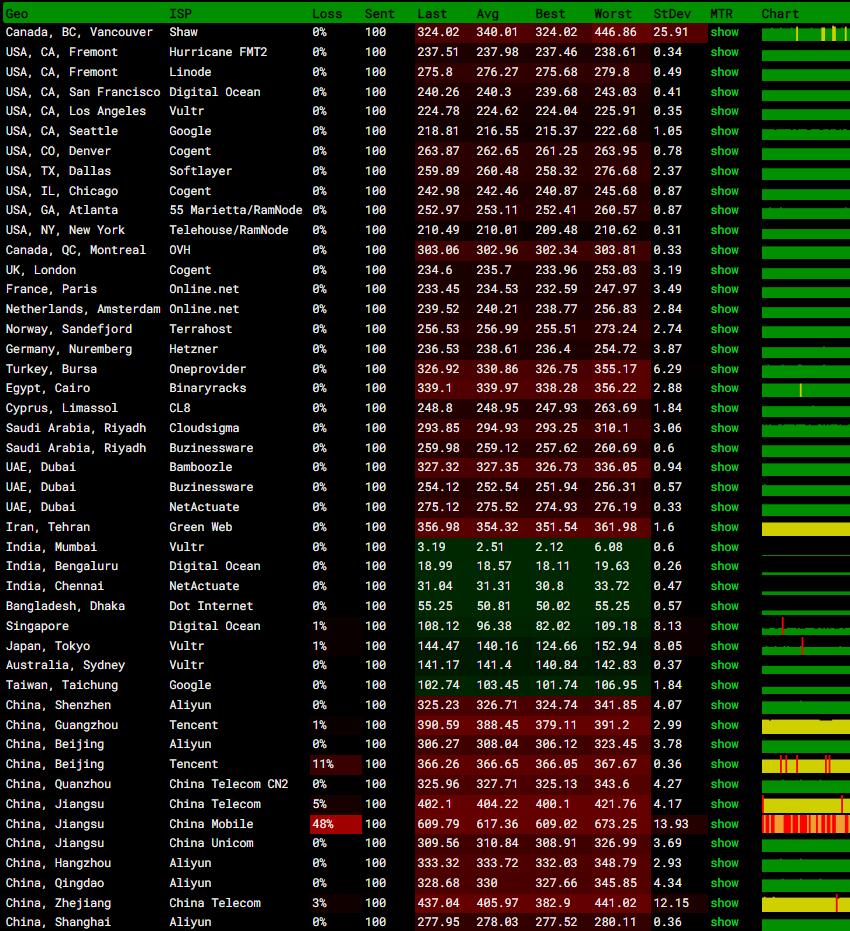The image size is (850, 931).
Task: Open 'show' for Tokyo Vultr row
Action: pyautogui.click(x=724, y=646)
